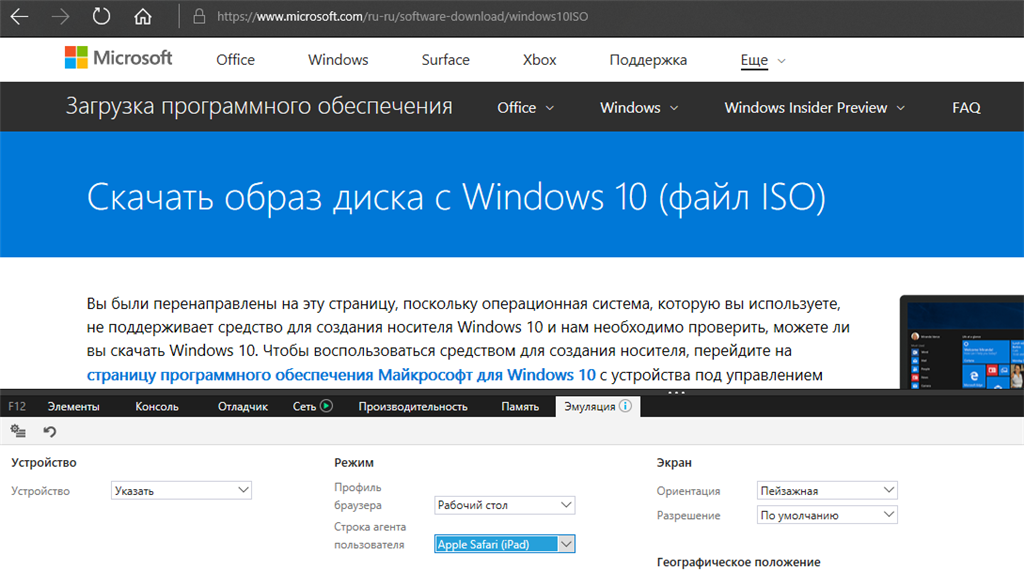Click the Экран section heading
The width and height of the screenshot is (1024, 570).
pyautogui.click(x=674, y=462)
